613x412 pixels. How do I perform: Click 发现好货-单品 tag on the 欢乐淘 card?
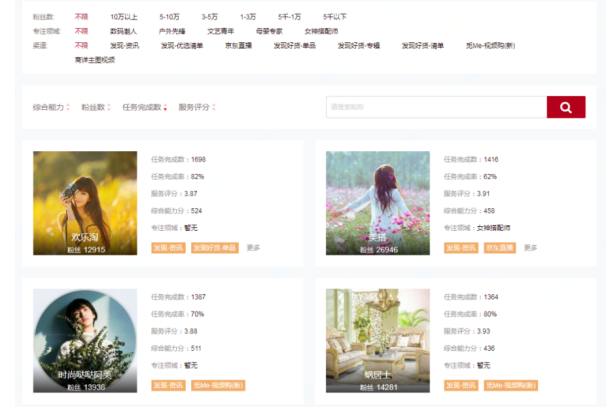tap(215, 248)
